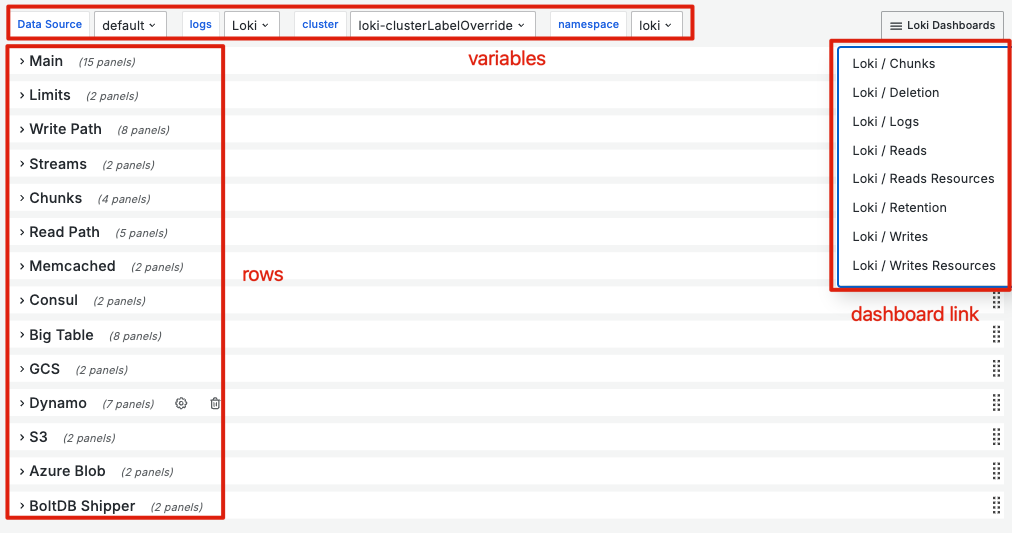Grab the drag handle on GCS row
The height and width of the screenshot is (533, 1012).
pyautogui.click(x=997, y=368)
